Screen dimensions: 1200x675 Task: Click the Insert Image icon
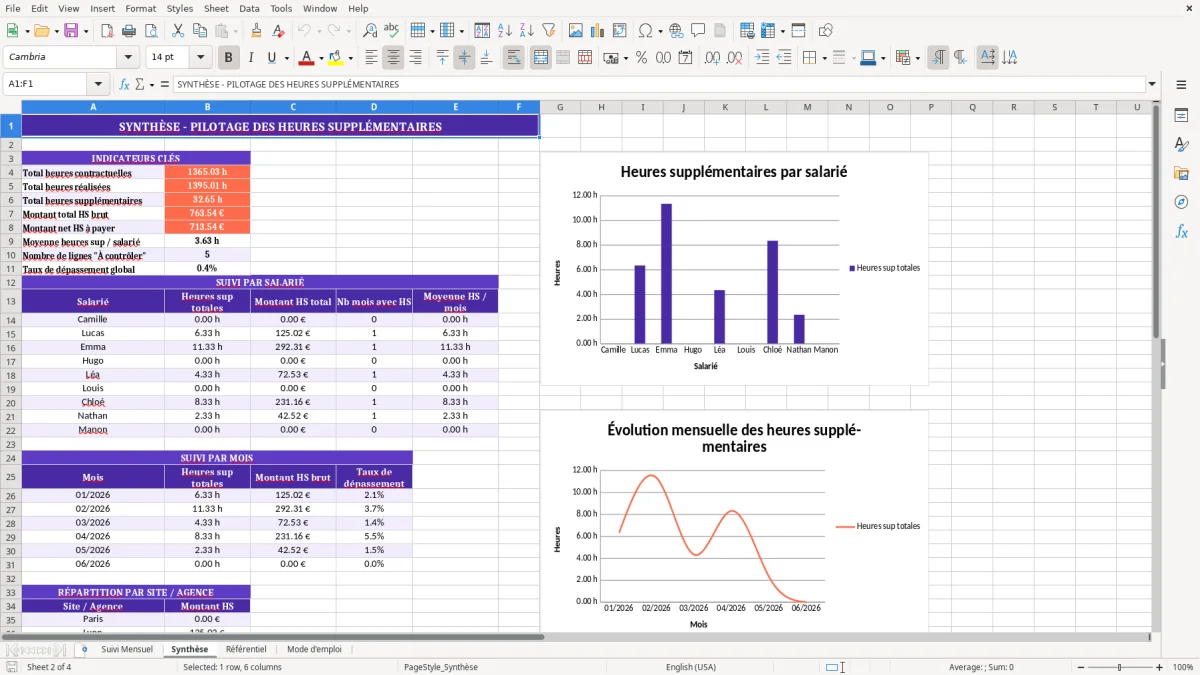(x=576, y=31)
